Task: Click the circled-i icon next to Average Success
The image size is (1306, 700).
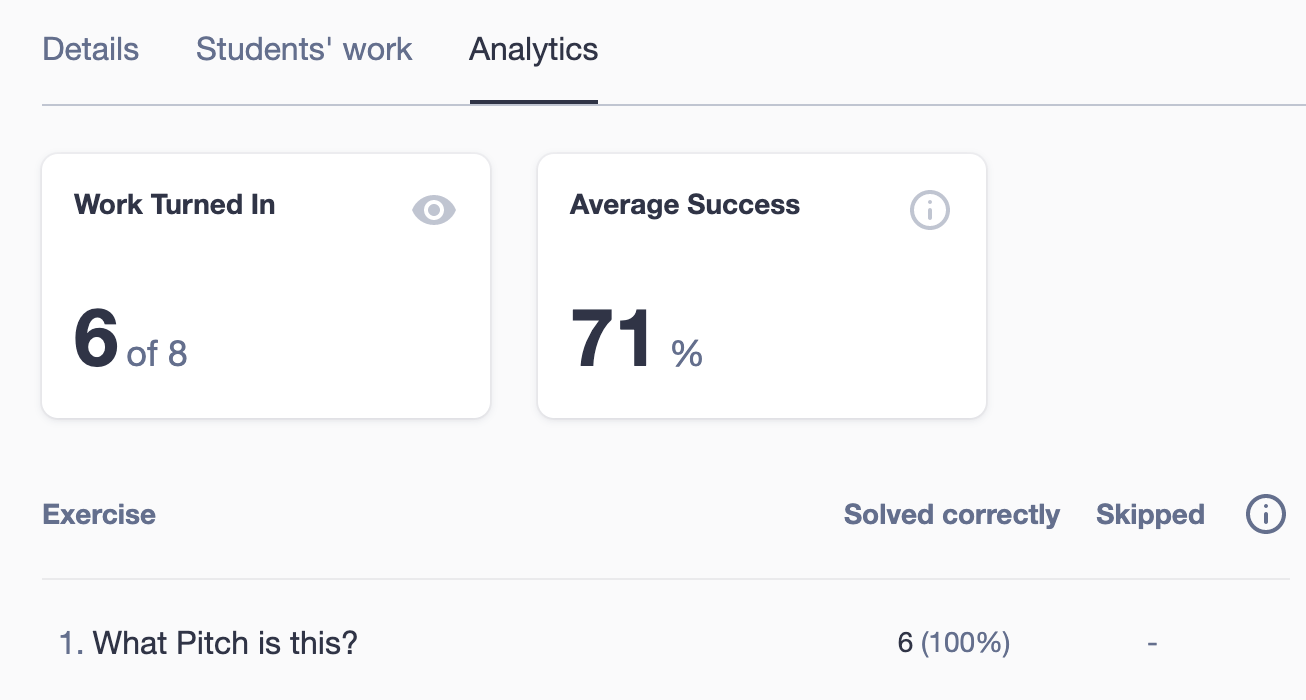Action: 930,210
